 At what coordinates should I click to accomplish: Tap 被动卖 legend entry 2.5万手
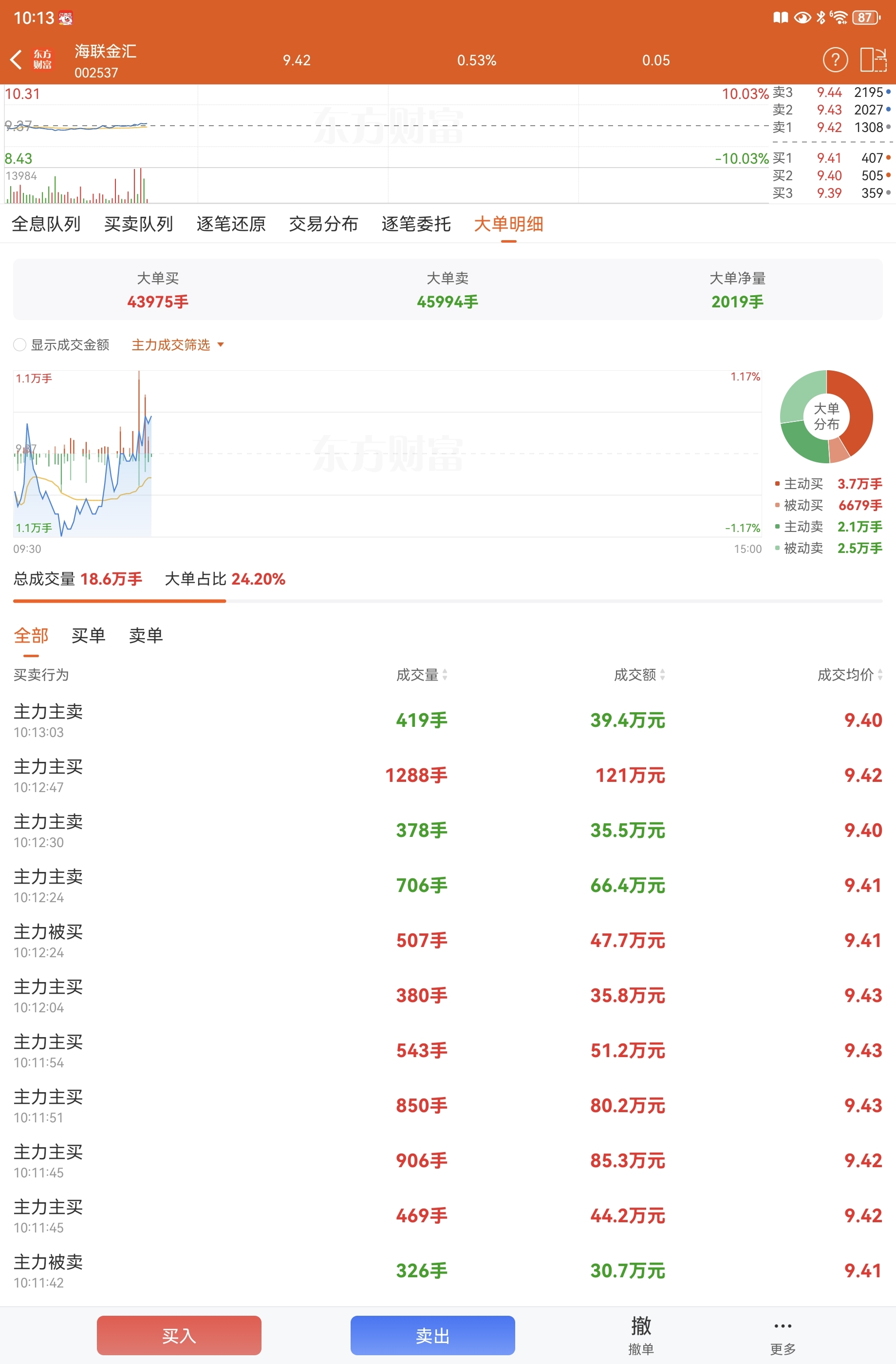click(x=828, y=549)
